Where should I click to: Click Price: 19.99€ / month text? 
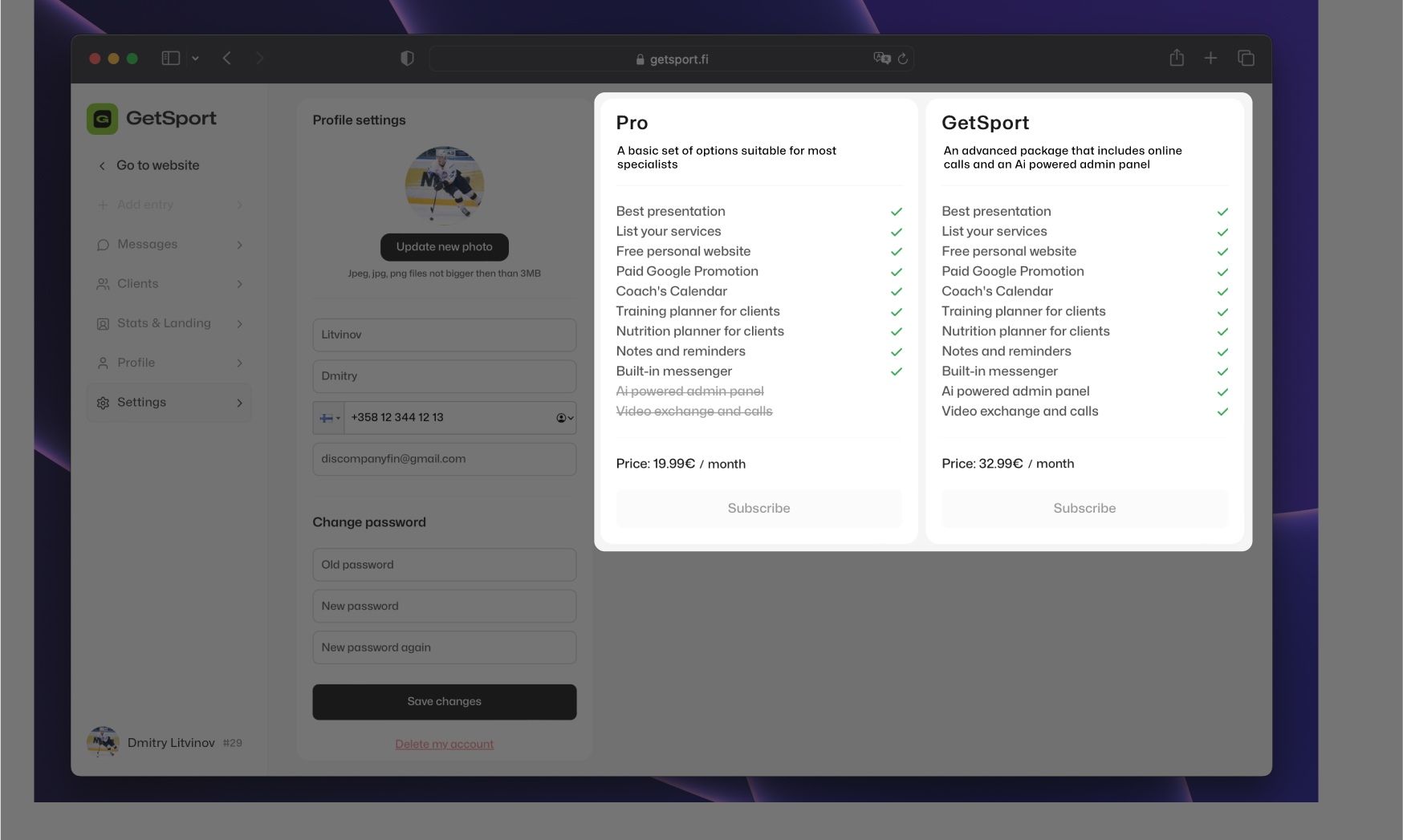[681, 464]
